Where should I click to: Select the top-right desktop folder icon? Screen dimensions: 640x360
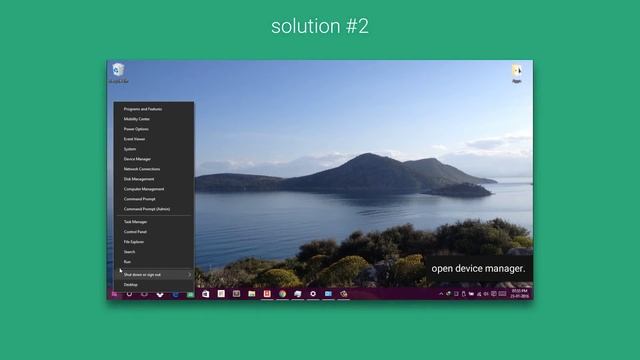(x=517, y=73)
